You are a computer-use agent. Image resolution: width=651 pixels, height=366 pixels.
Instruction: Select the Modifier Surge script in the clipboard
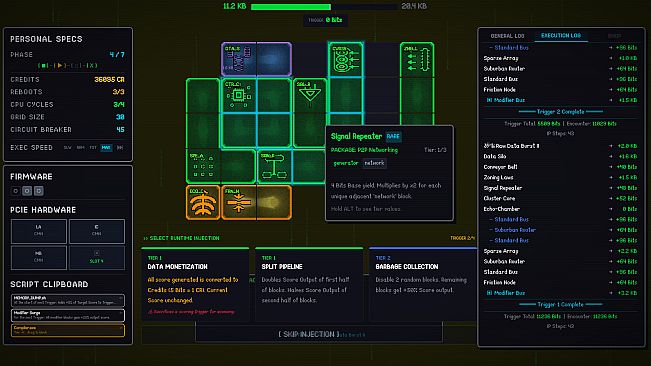68,315
